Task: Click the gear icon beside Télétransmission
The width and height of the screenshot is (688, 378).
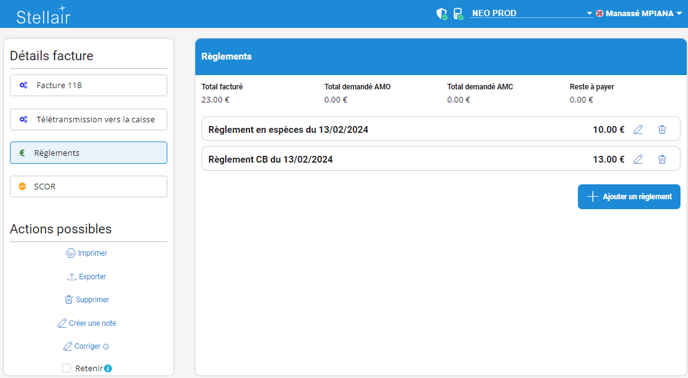Action: click(23, 119)
